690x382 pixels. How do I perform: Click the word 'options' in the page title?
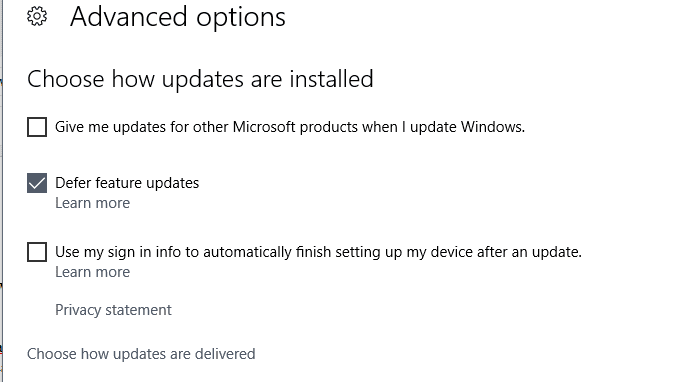(x=241, y=18)
